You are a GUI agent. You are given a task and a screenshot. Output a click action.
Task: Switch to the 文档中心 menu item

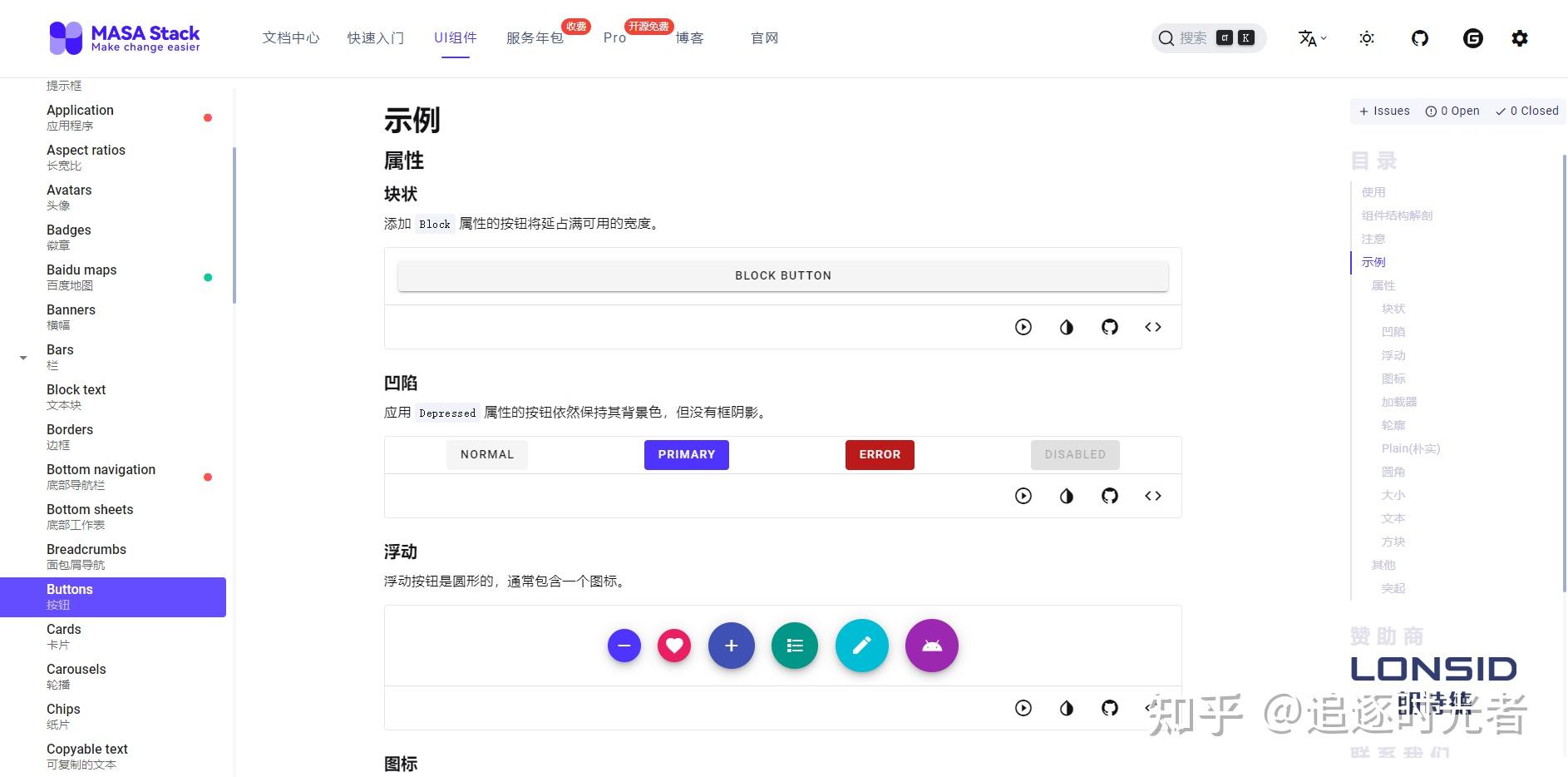[x=291, y=37]
